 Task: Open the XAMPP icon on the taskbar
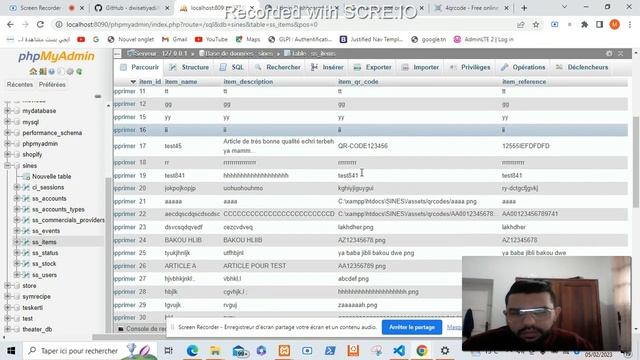point(284,351)
